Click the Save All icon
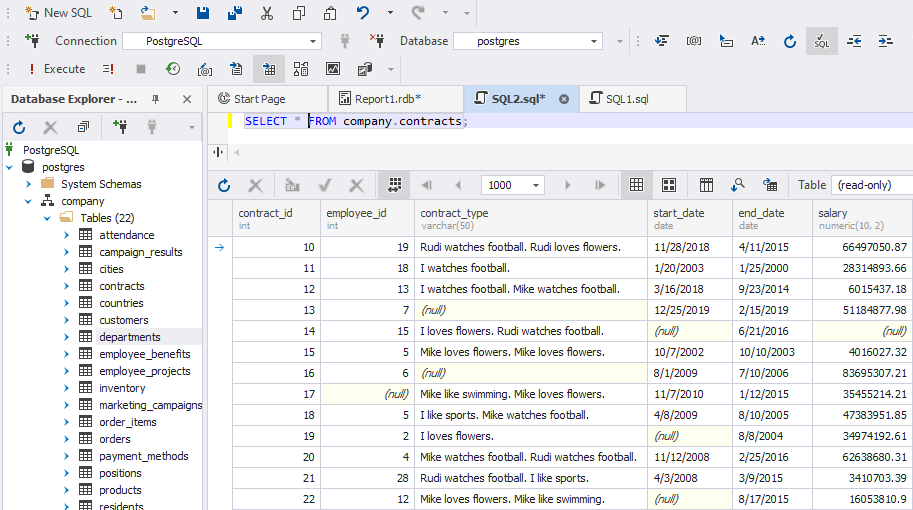Image resolution: width=913 pixels, height=510 pixels. (x=235, y=13)
